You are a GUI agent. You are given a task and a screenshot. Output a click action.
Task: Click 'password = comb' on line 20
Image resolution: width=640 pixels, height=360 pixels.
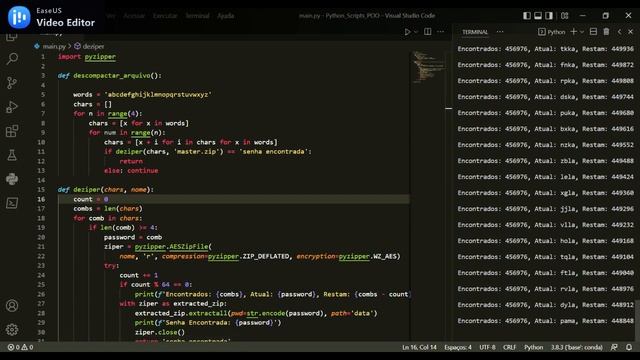[x=133, y=237]
